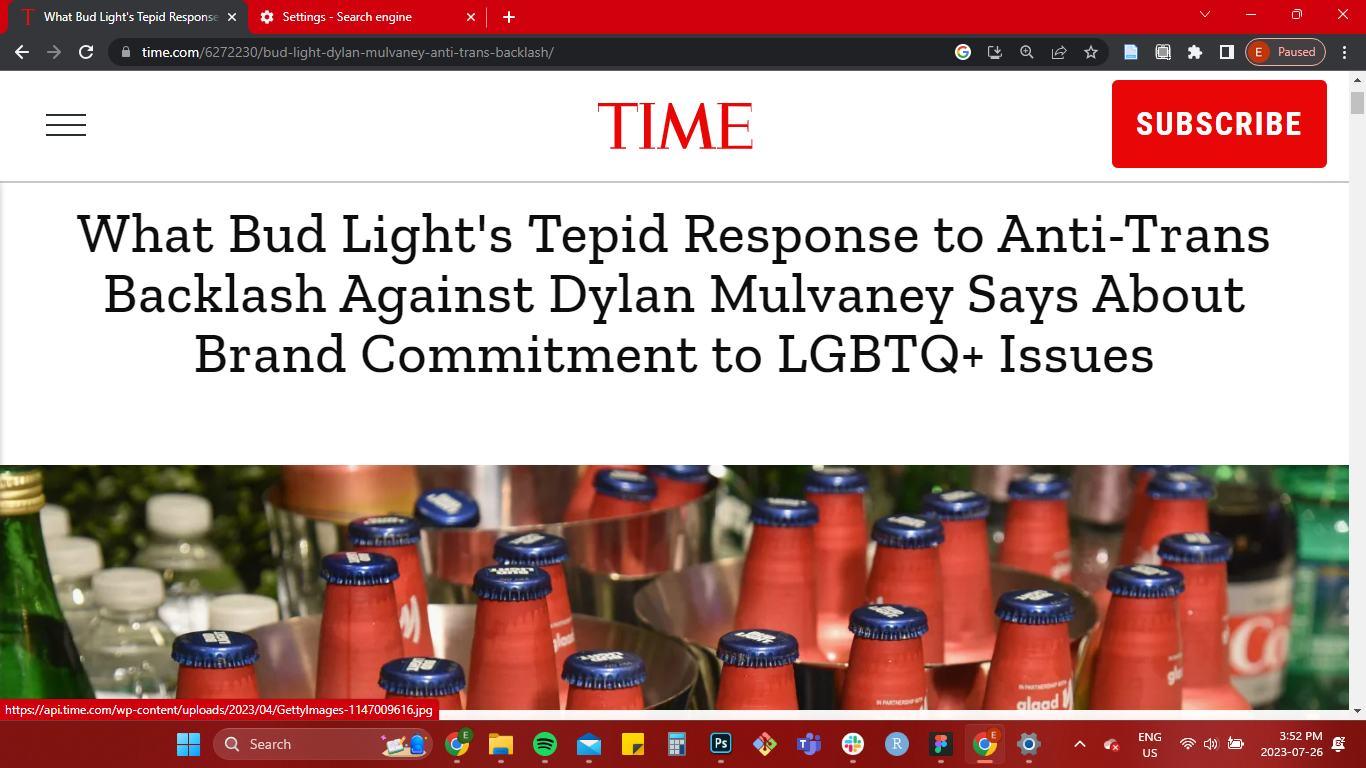This screenshot has height=768, width=1366.
Task: Click the article headline text
Action: point(674,294)
